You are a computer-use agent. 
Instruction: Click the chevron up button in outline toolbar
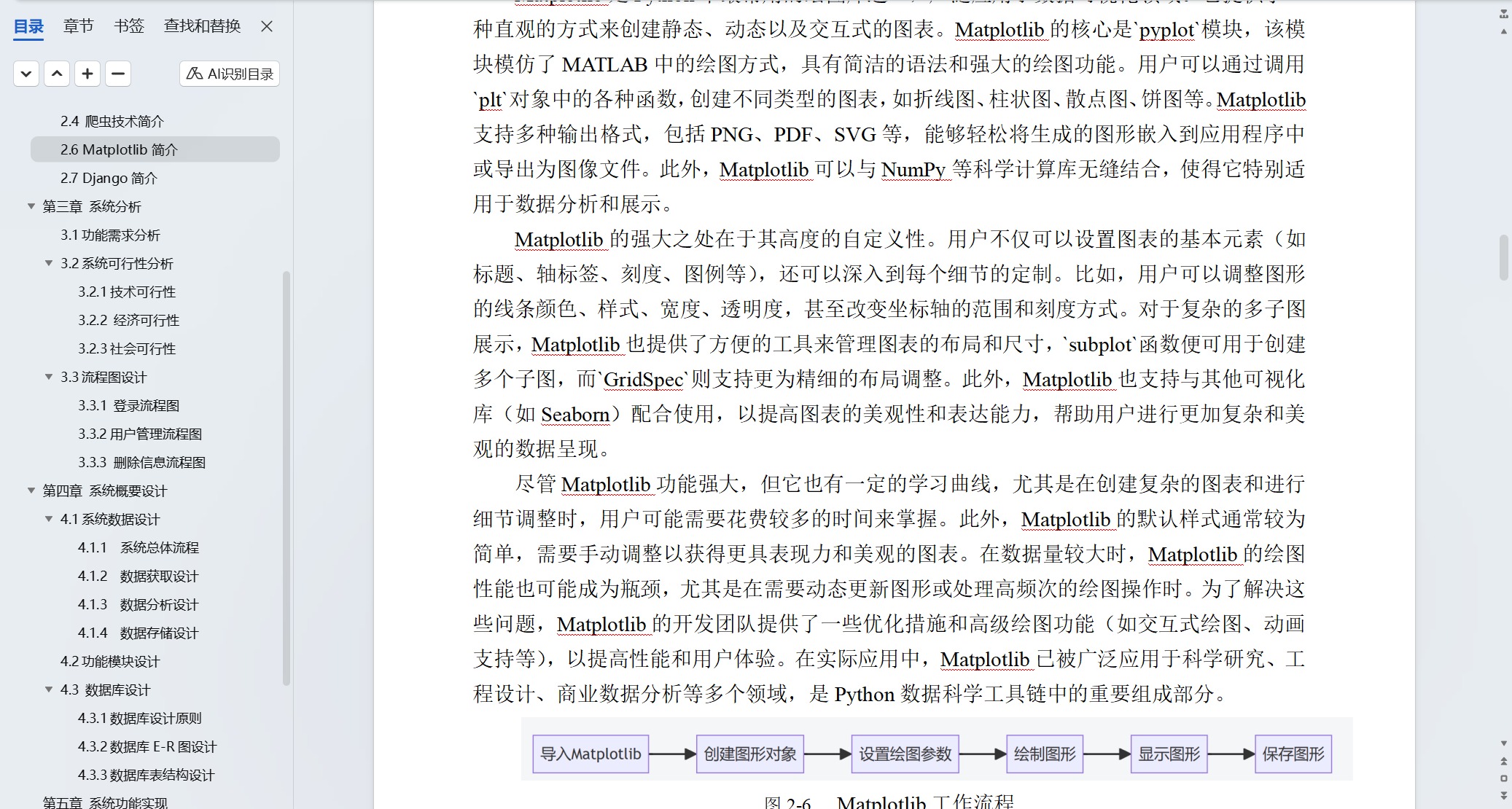point(57,74)
